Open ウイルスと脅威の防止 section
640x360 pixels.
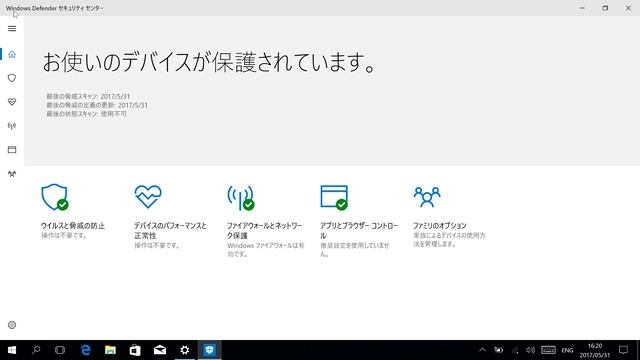tap(73, 226)
